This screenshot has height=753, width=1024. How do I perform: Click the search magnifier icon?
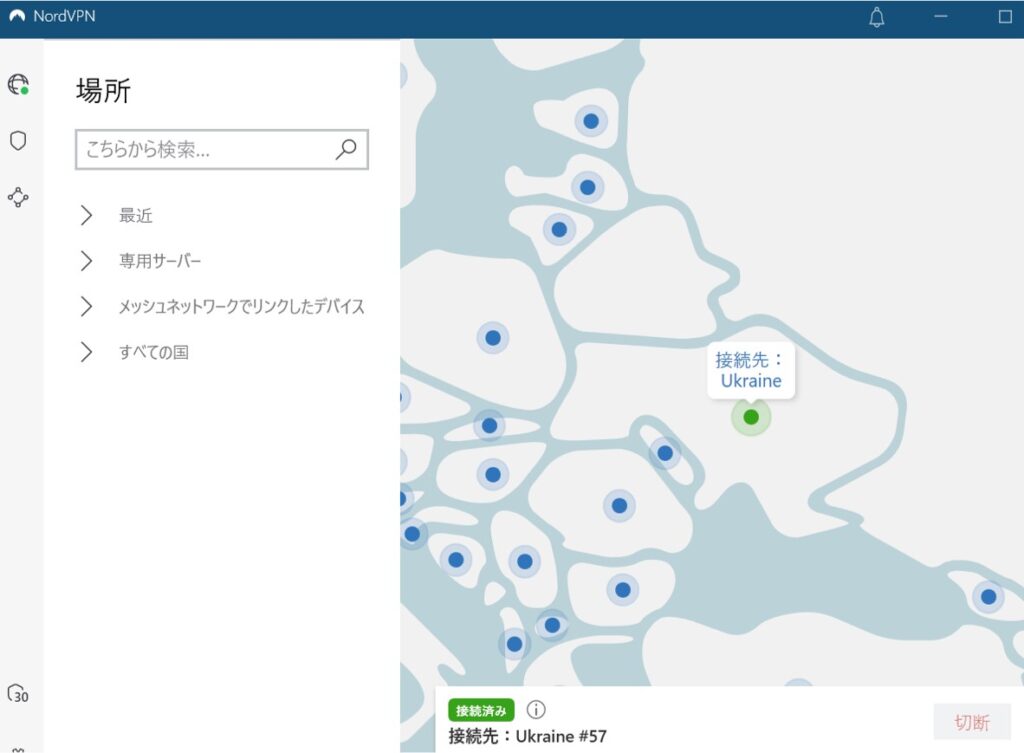pos(345,148)
